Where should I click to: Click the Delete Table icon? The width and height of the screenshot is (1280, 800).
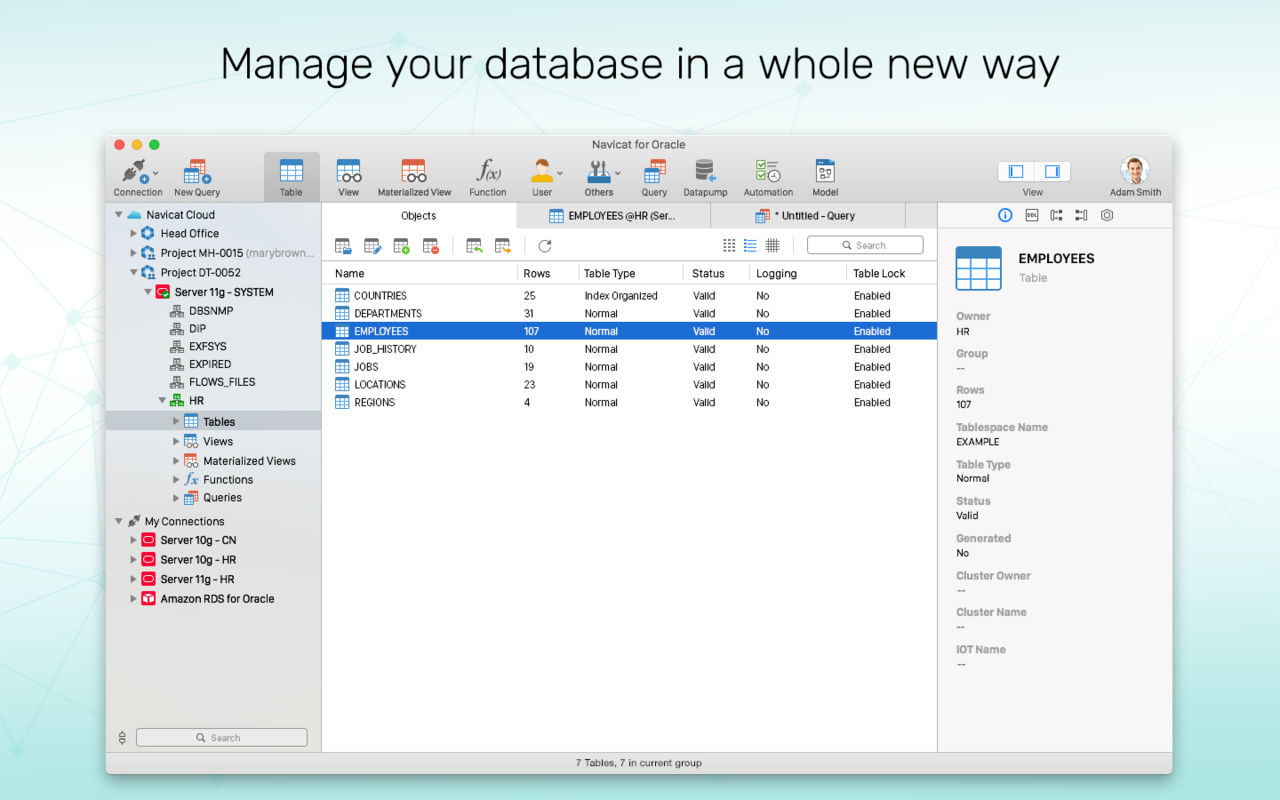coord(430,246)
